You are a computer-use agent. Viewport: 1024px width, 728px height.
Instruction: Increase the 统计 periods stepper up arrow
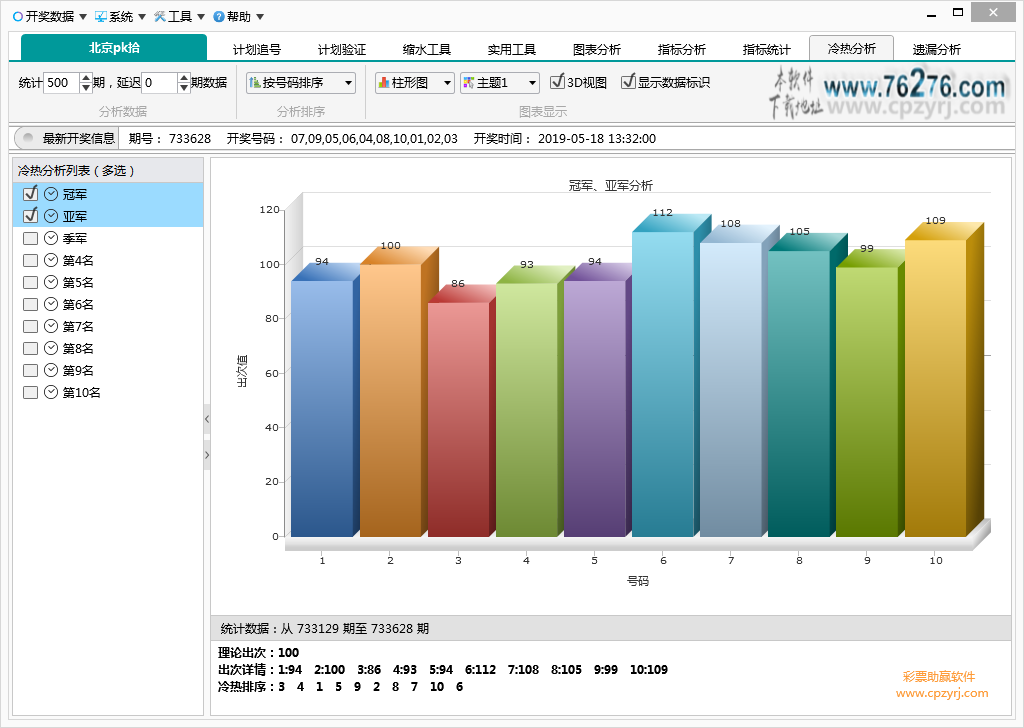[x=86, y=78]
